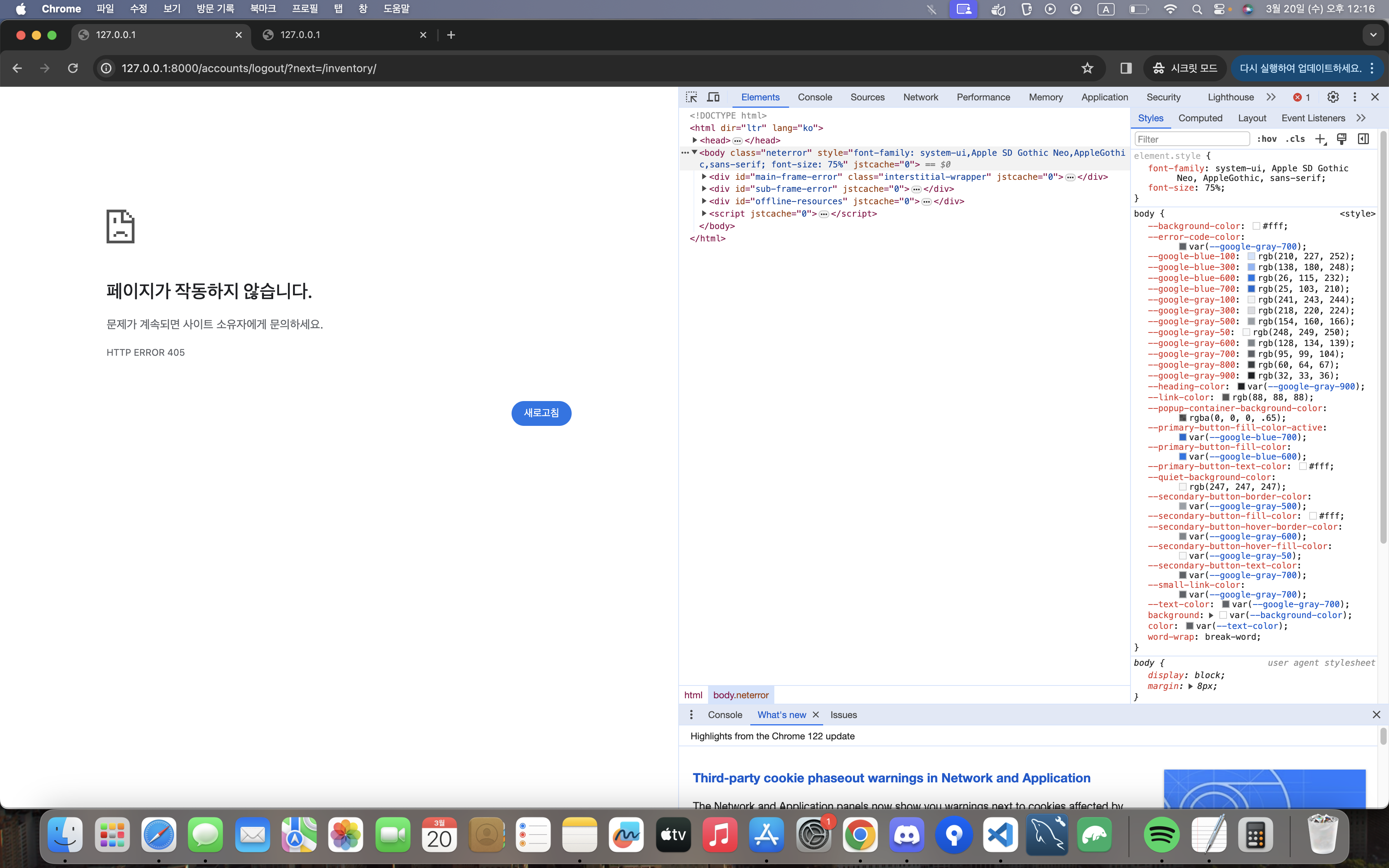Viewport: 1389px width, 868px height.
Task: Expand the main-frame-error div node
Action: coord(704,177)
